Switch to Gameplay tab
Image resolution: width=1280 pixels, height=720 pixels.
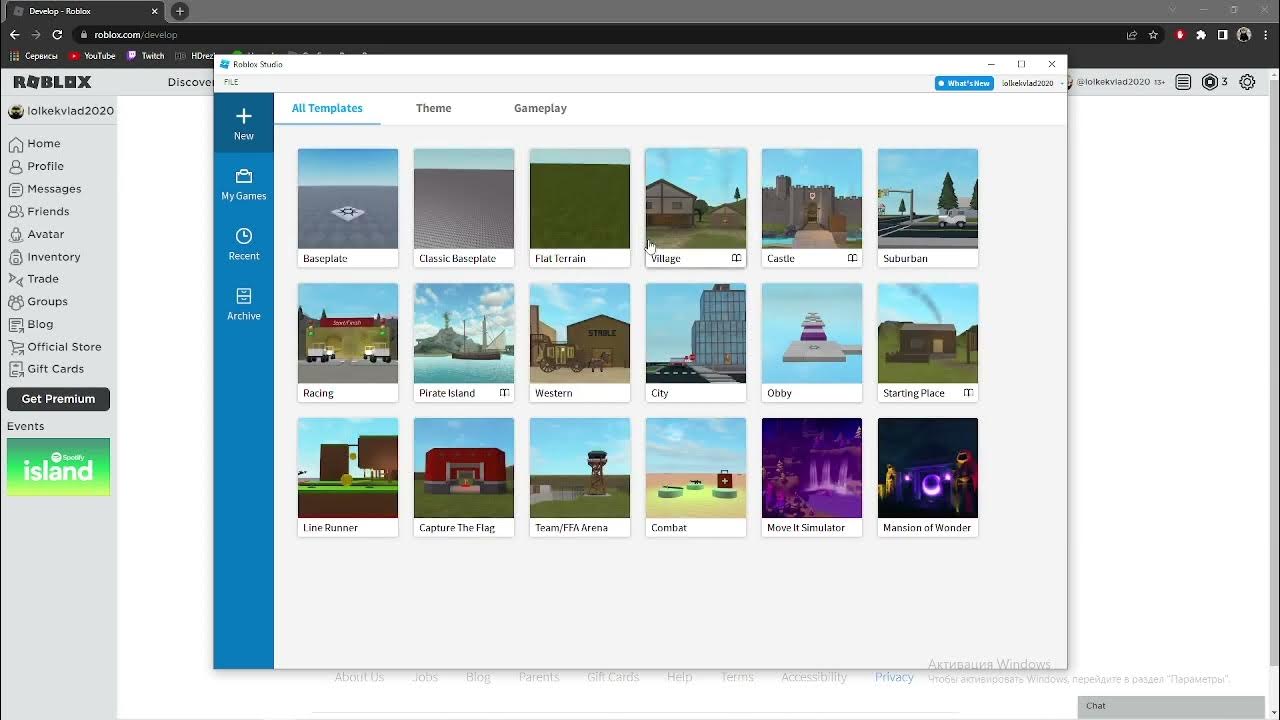coord(540,108)
